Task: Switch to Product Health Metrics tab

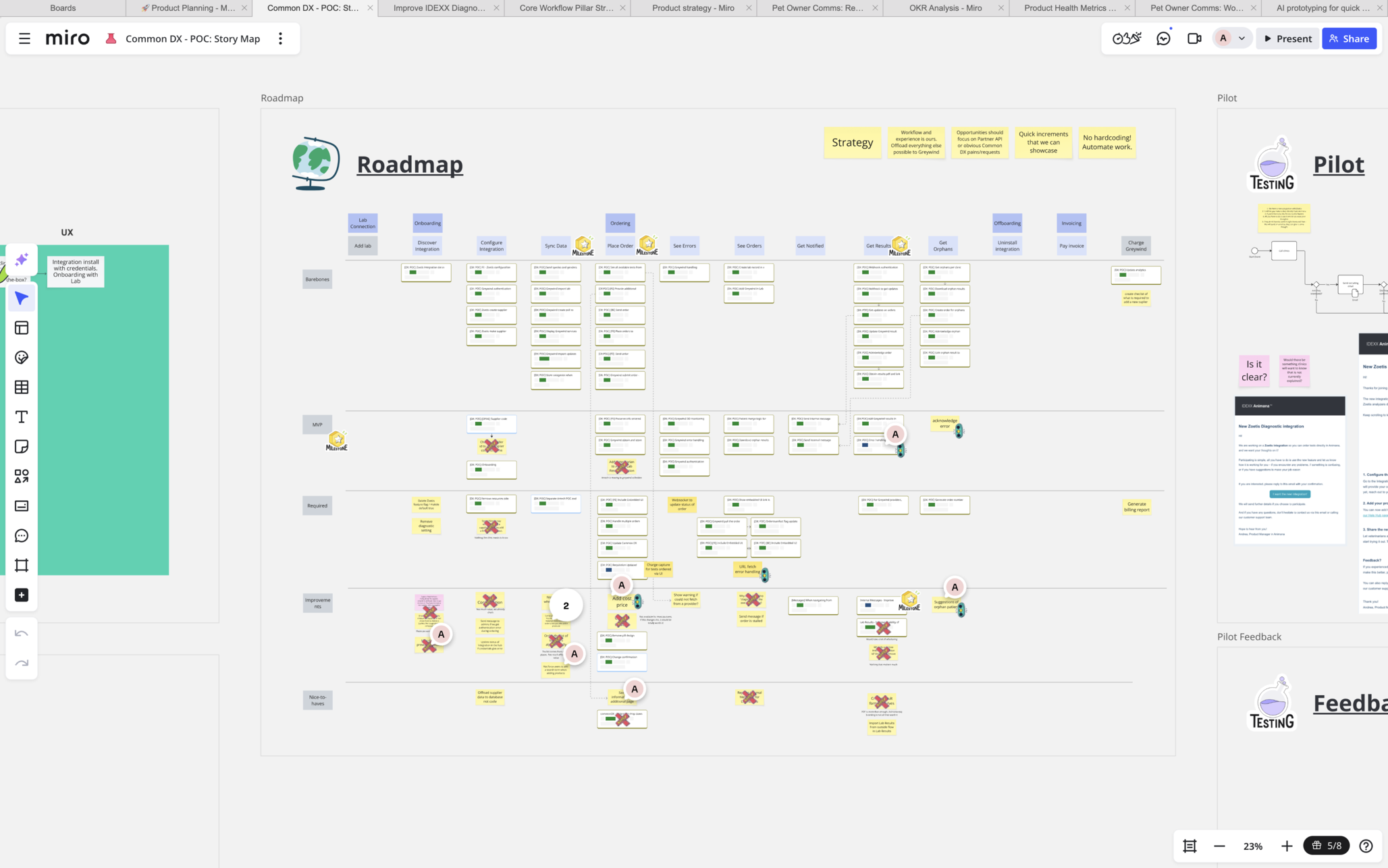Action: click(1070, 8)
